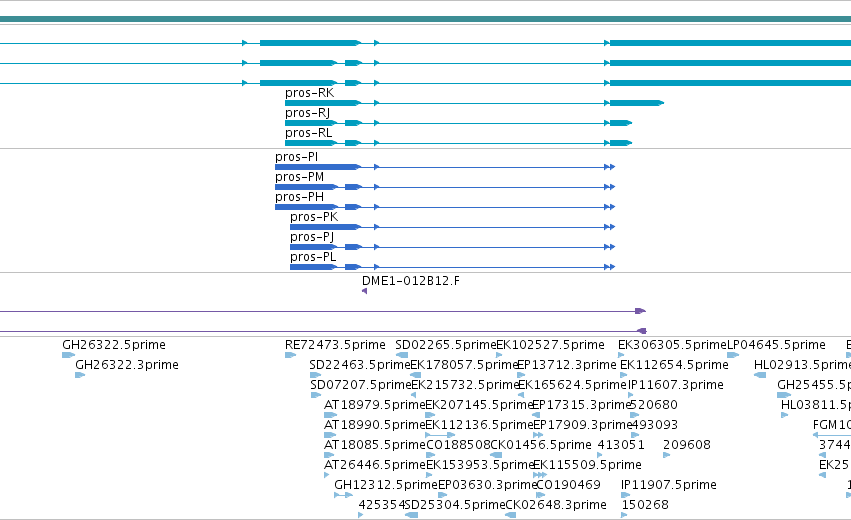The height and width of the screenshot is (520, 851).
Task: Open the EP17315.3prime EST label
Action: click(x=582, y=405)
